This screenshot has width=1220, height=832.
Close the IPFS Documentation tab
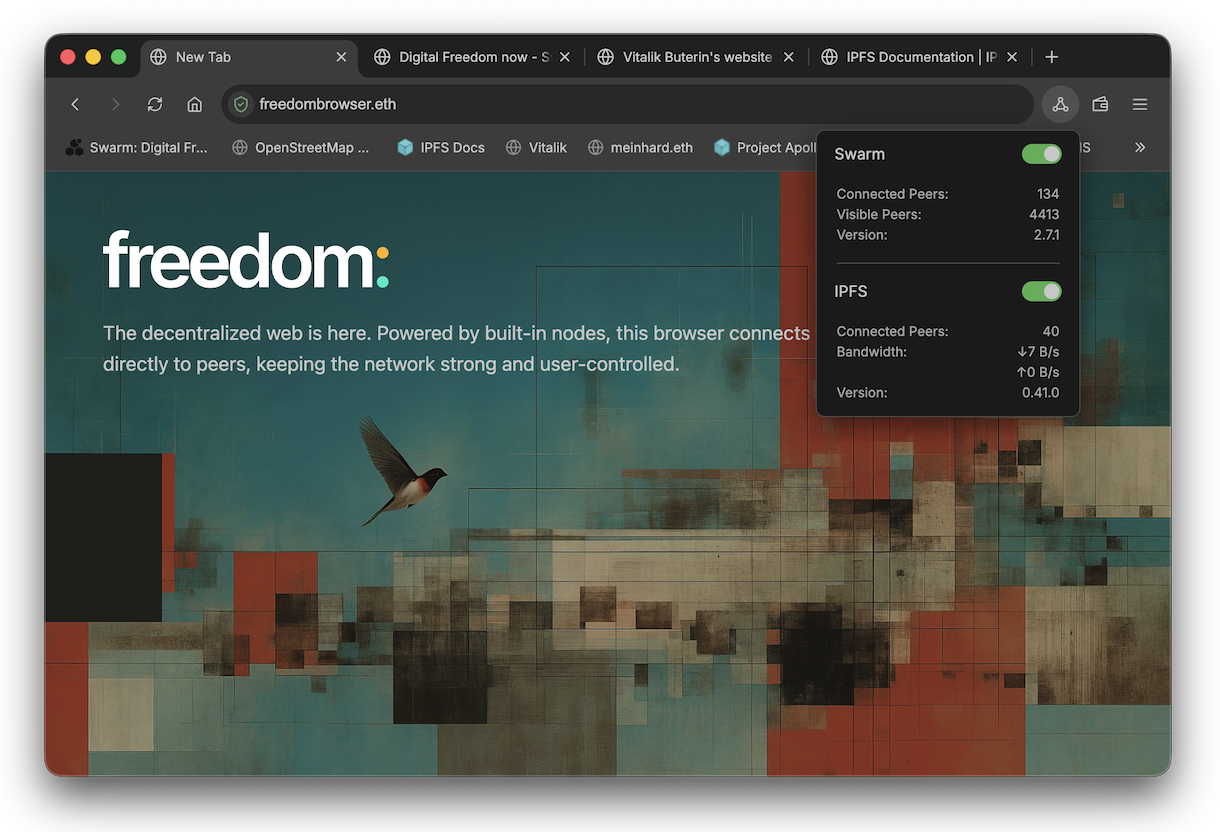pos(1012,57)
